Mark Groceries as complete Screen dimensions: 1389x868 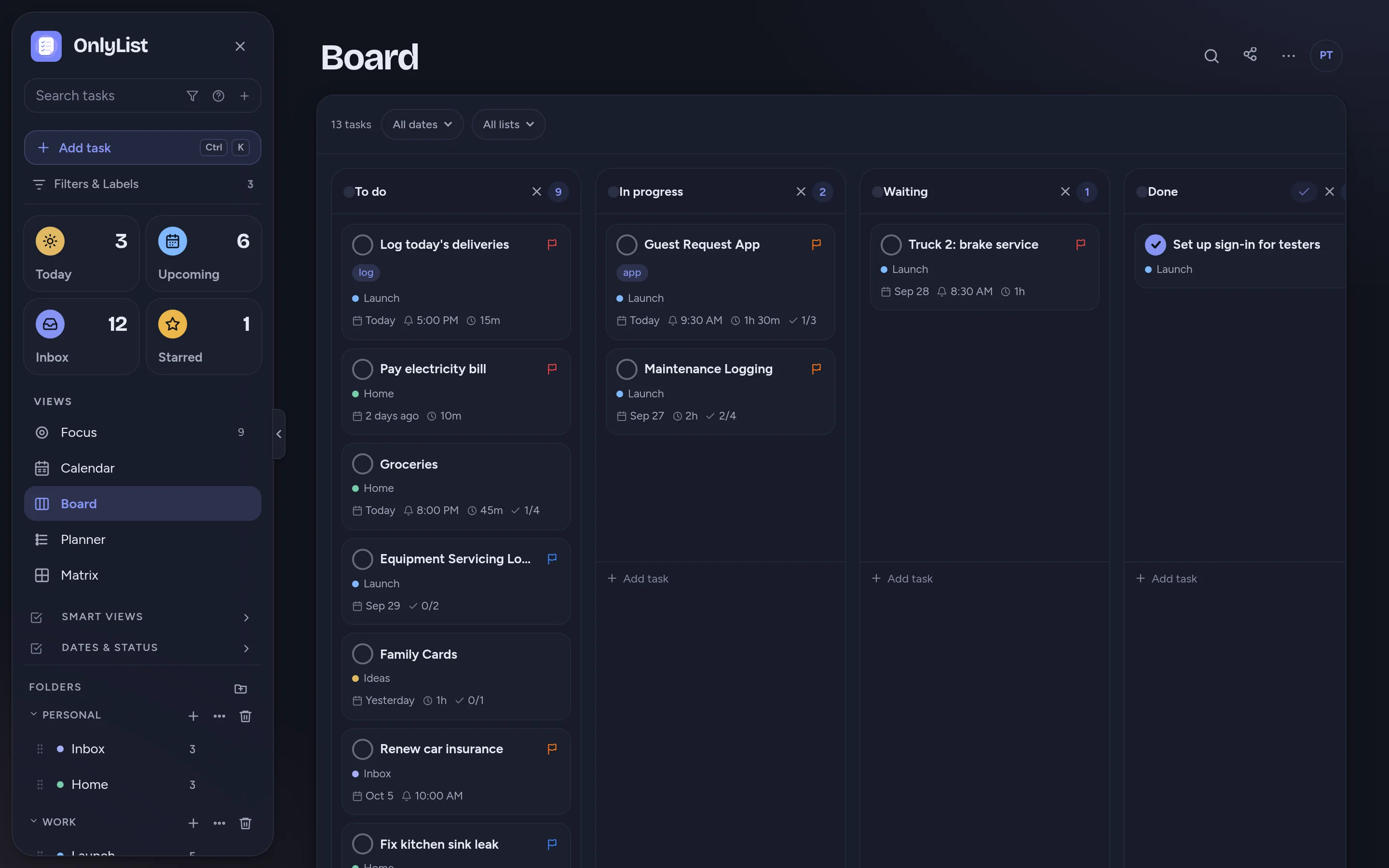pos(363,464)
